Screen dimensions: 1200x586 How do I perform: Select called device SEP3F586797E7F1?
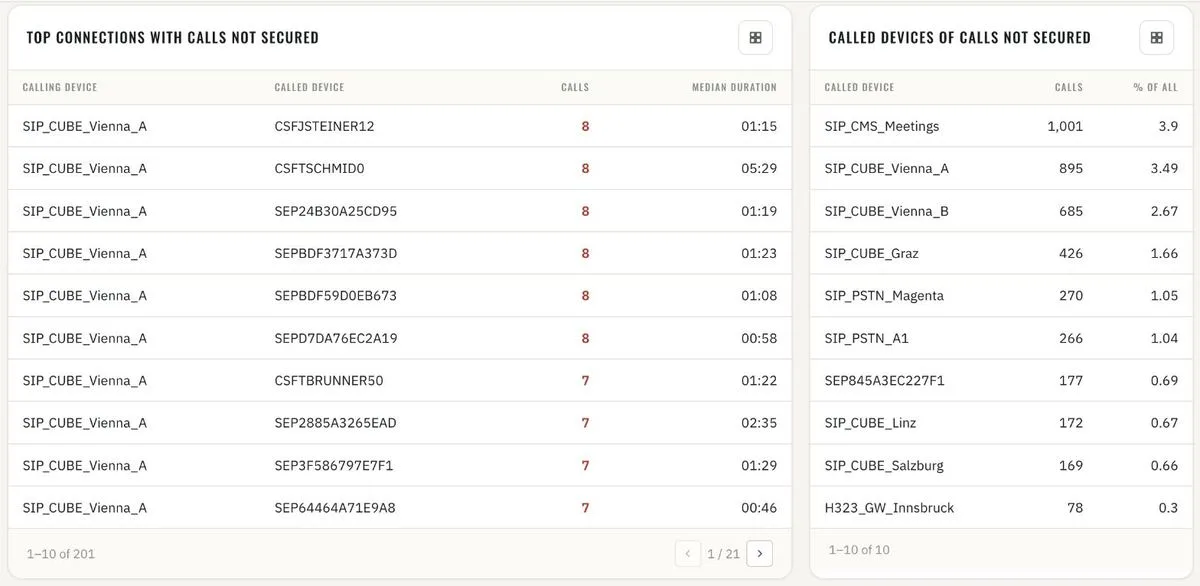[x=334, y=465]
